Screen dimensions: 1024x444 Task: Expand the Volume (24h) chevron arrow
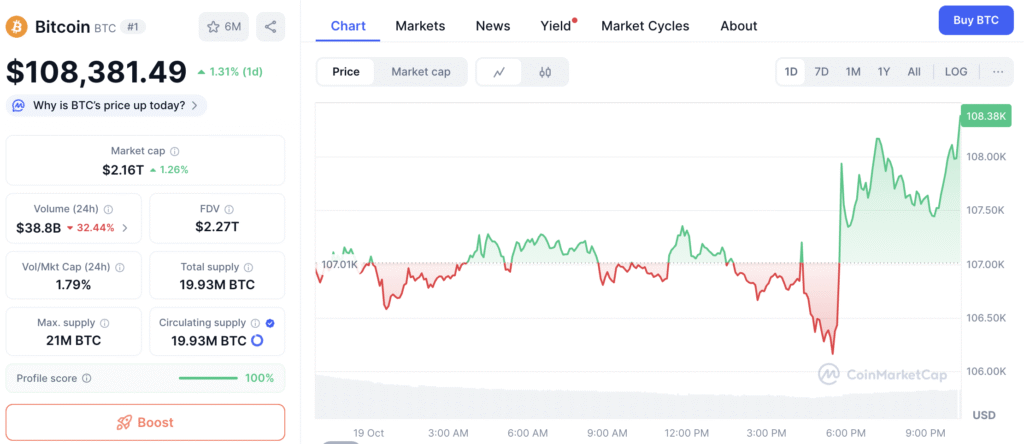pos(125,228)
